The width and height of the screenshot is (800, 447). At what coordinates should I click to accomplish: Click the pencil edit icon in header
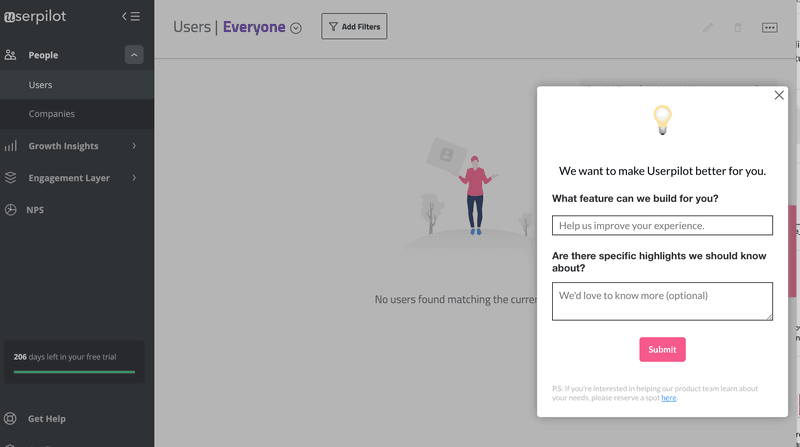pos(708,27)
